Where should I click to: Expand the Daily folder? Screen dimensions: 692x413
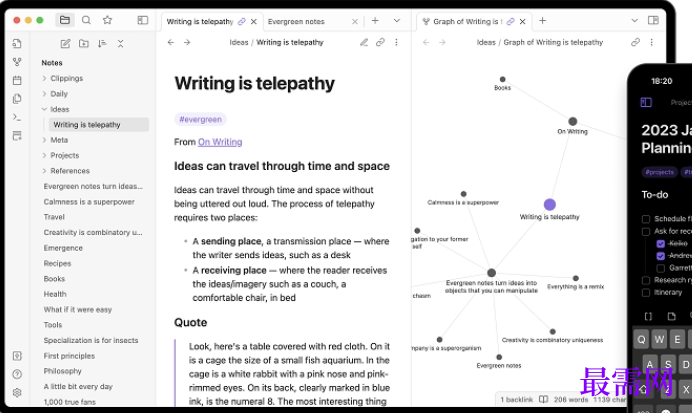coord(44,94)
